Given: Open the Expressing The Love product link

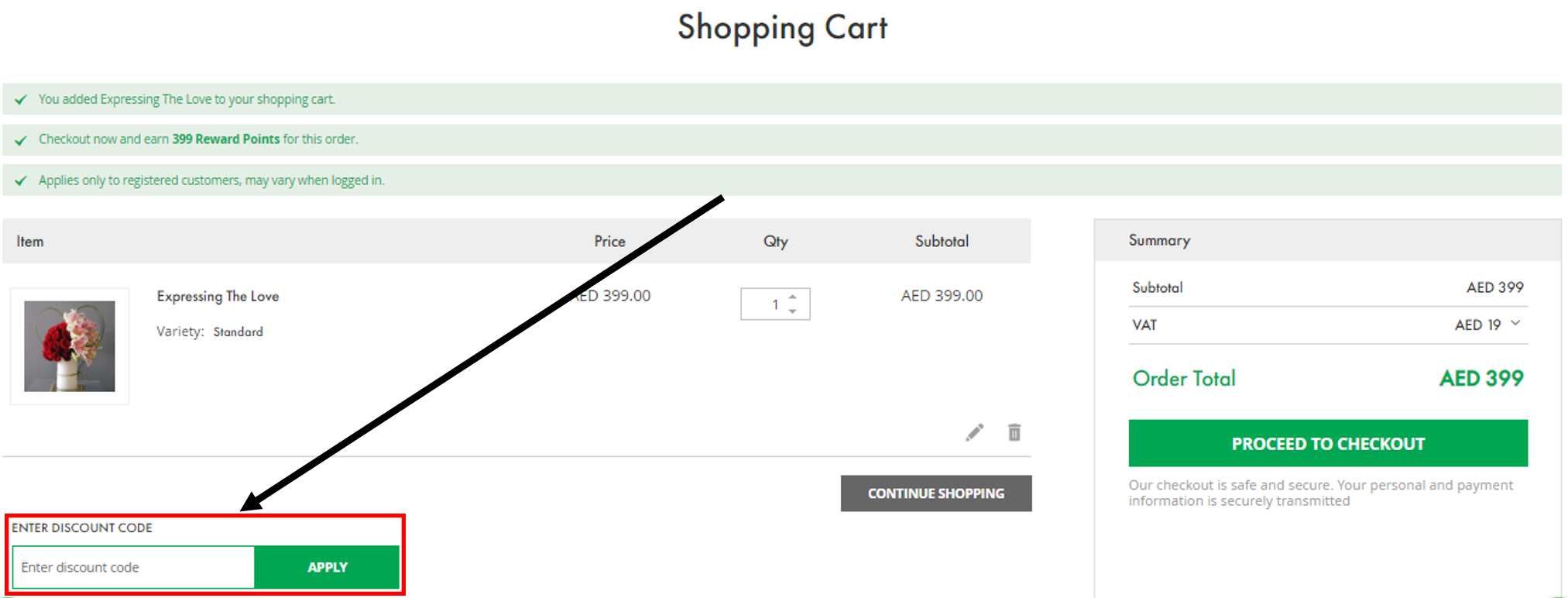Looking at the screenshot, I should pyautogui.click(x=218, y=296).
